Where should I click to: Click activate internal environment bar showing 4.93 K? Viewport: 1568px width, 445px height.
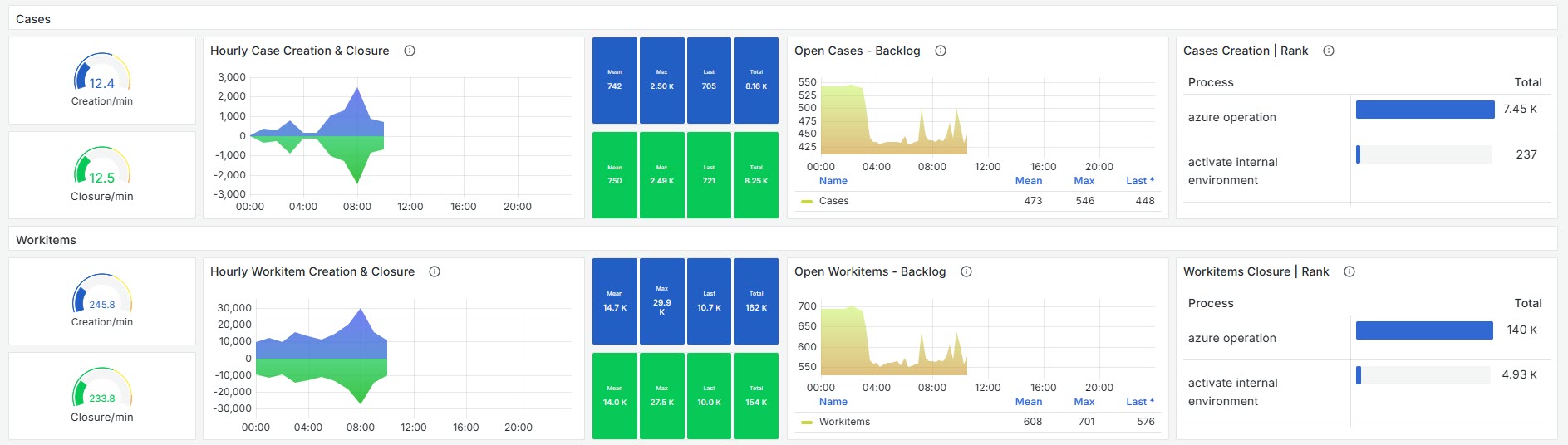[1423, 375]
